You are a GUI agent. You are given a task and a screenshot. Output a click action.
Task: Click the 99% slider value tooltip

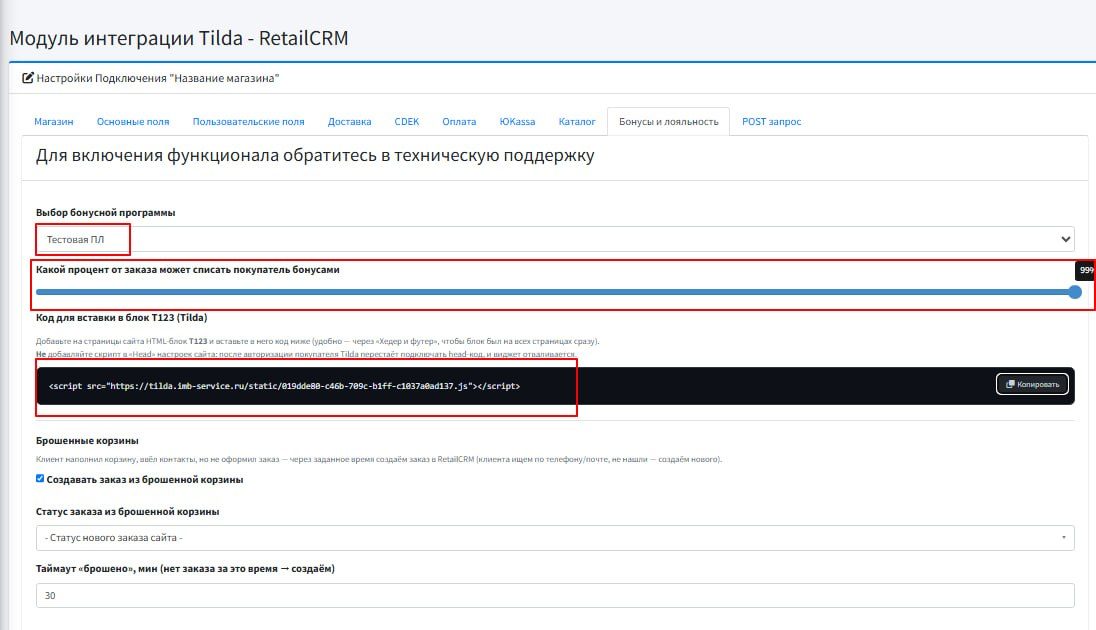coord(1086,270)
